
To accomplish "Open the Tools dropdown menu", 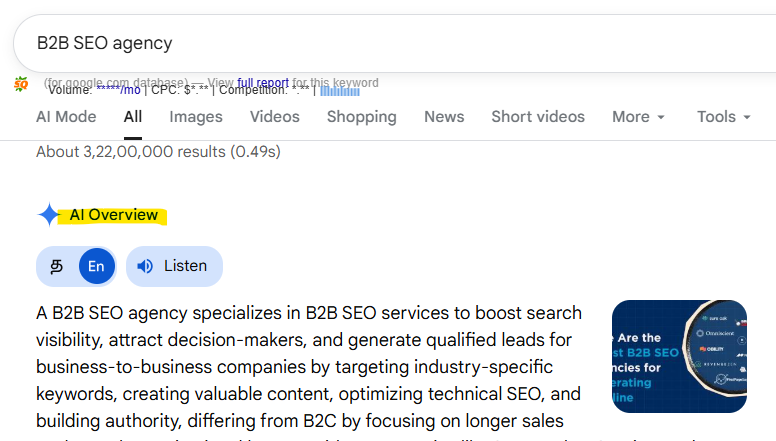I will coord(723,117).
